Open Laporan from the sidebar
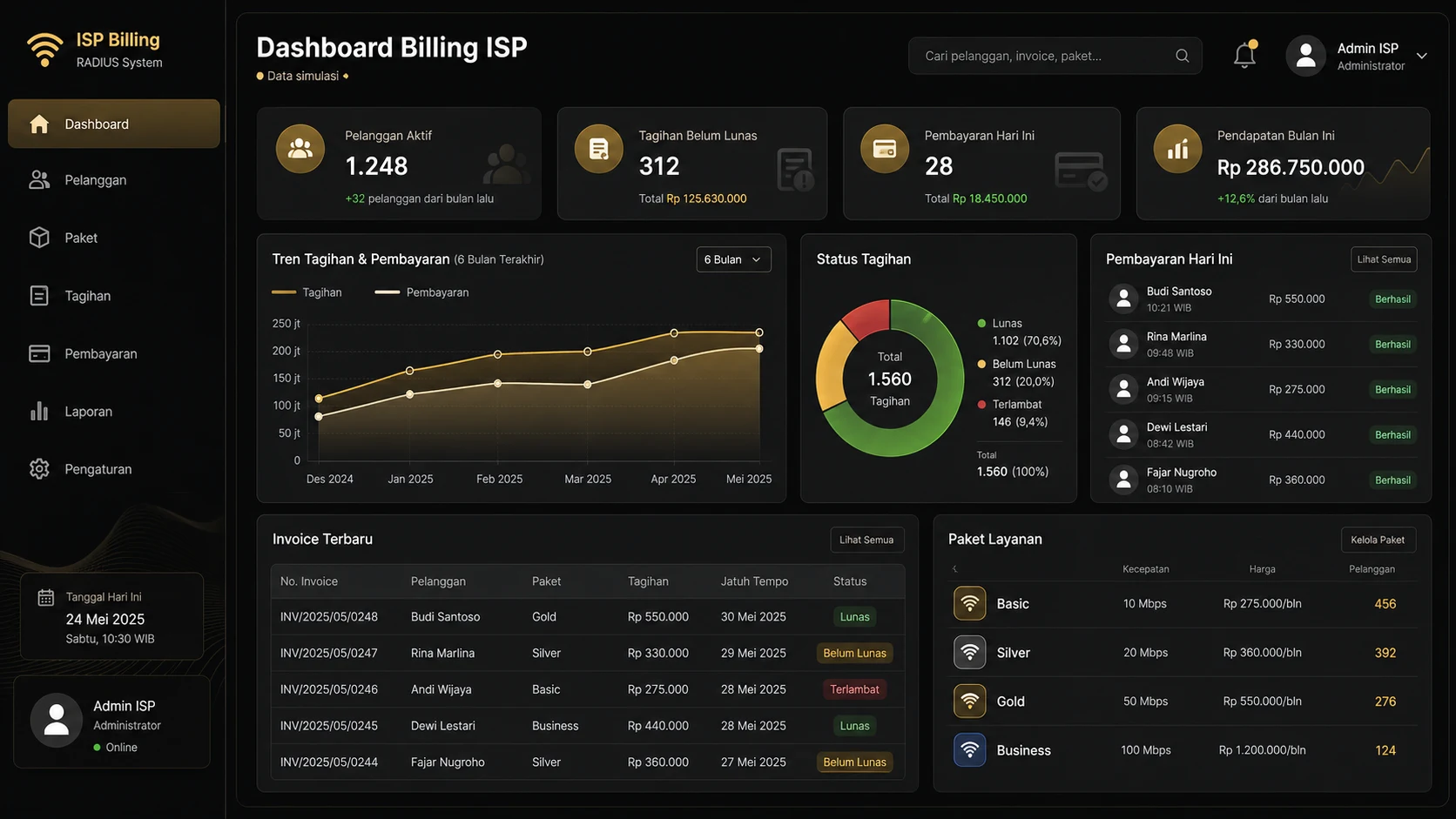The image size is (1456, 819). (114, 412)
